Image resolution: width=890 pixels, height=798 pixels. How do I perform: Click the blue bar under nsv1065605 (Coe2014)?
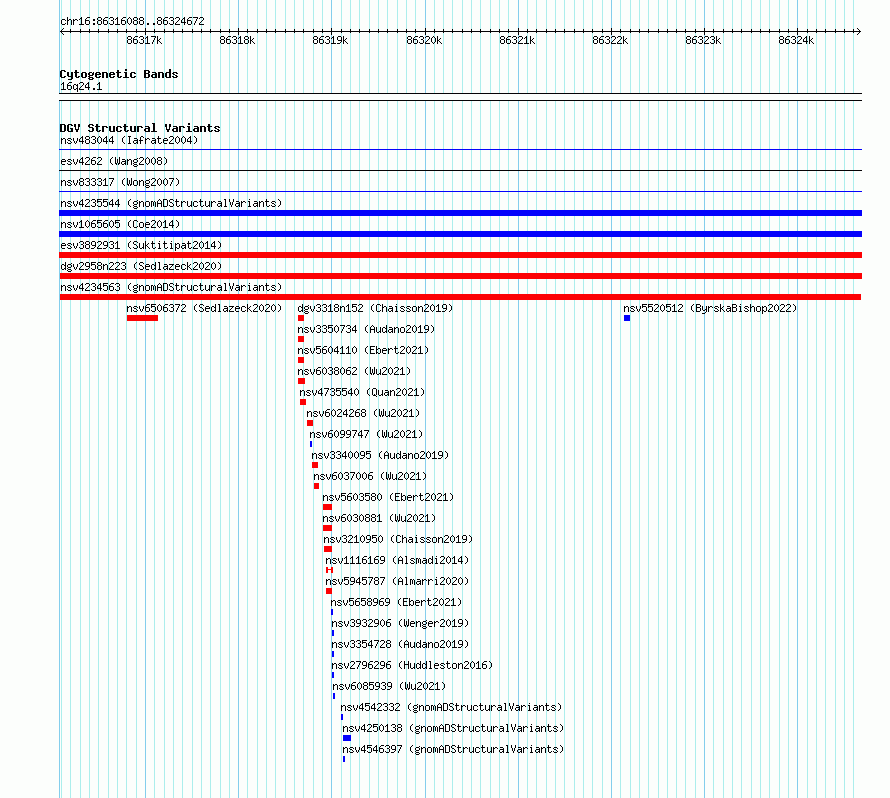pyautogui.click(x=460, y=234)
